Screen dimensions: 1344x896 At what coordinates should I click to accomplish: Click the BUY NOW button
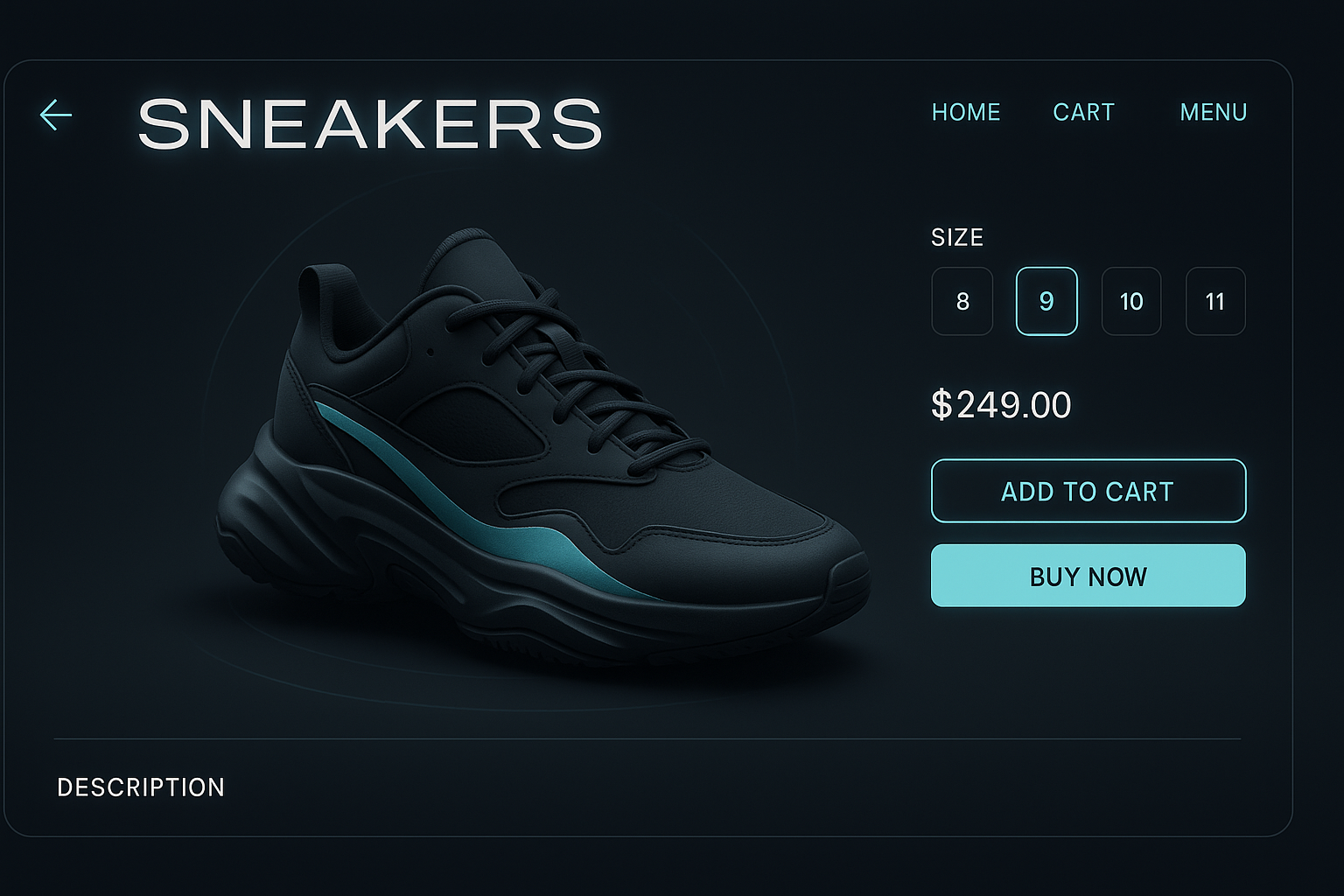coord(1088,576)
